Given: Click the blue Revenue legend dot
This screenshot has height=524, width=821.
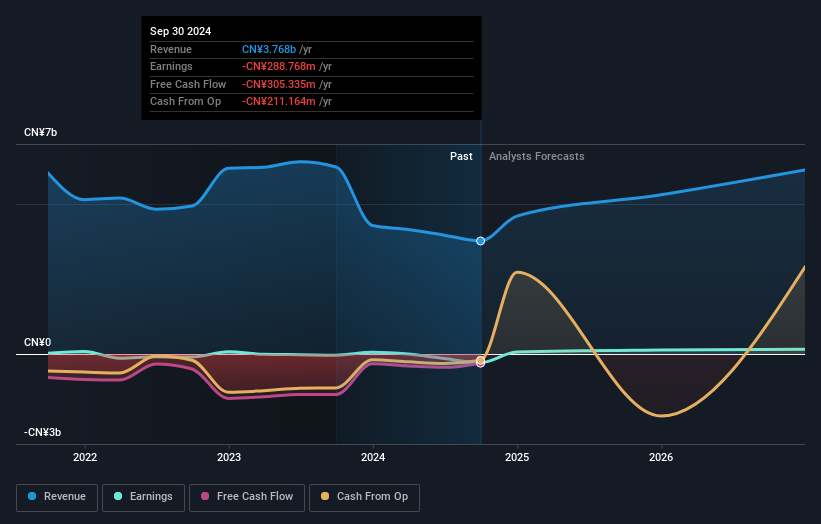Looking at the screenshot, I should click(32, 496).
